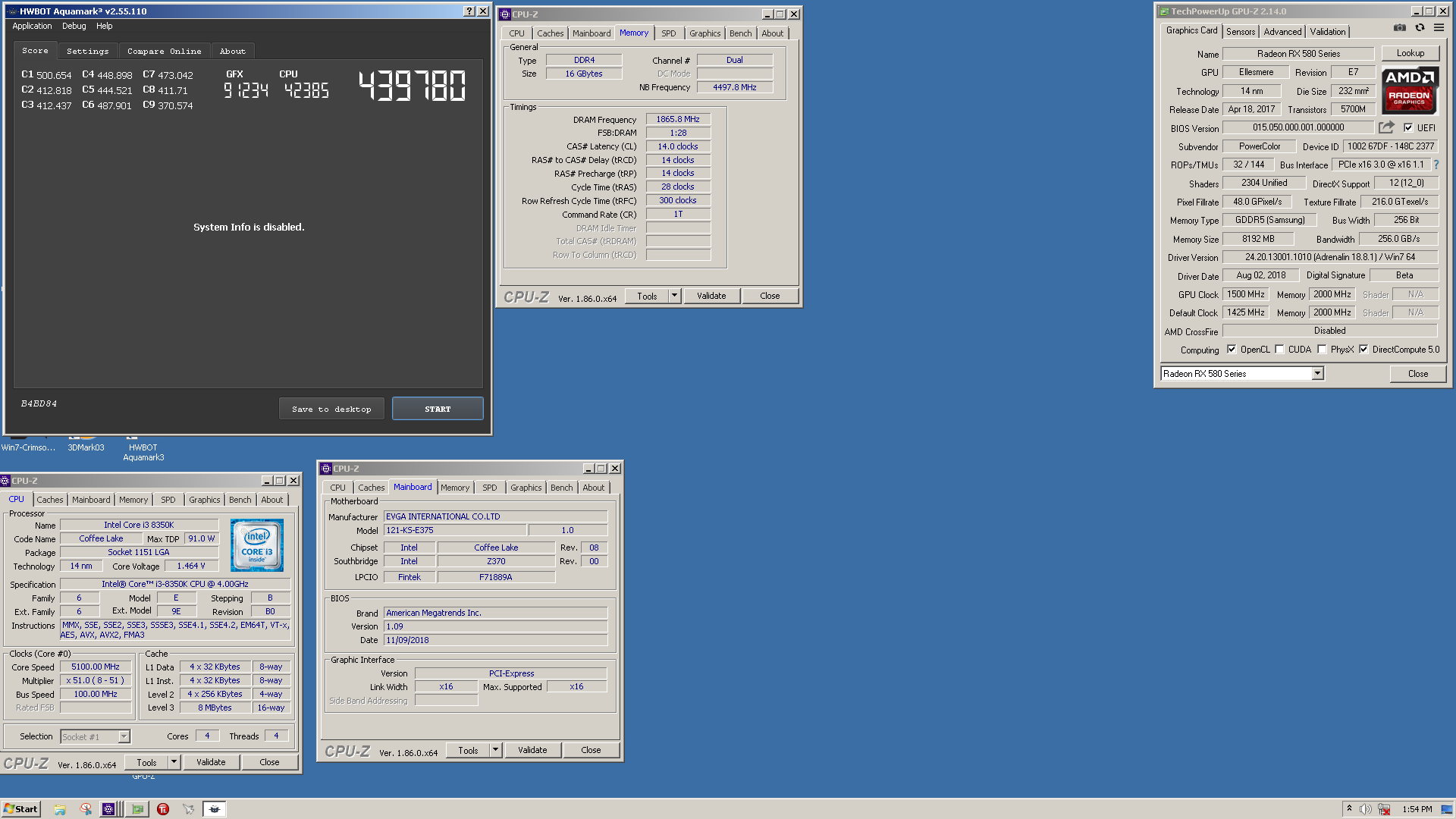1456x819 pixels.
Task: Toggle the DirectCompute 5.0 checkbox
Action: tap(1363, 350)
